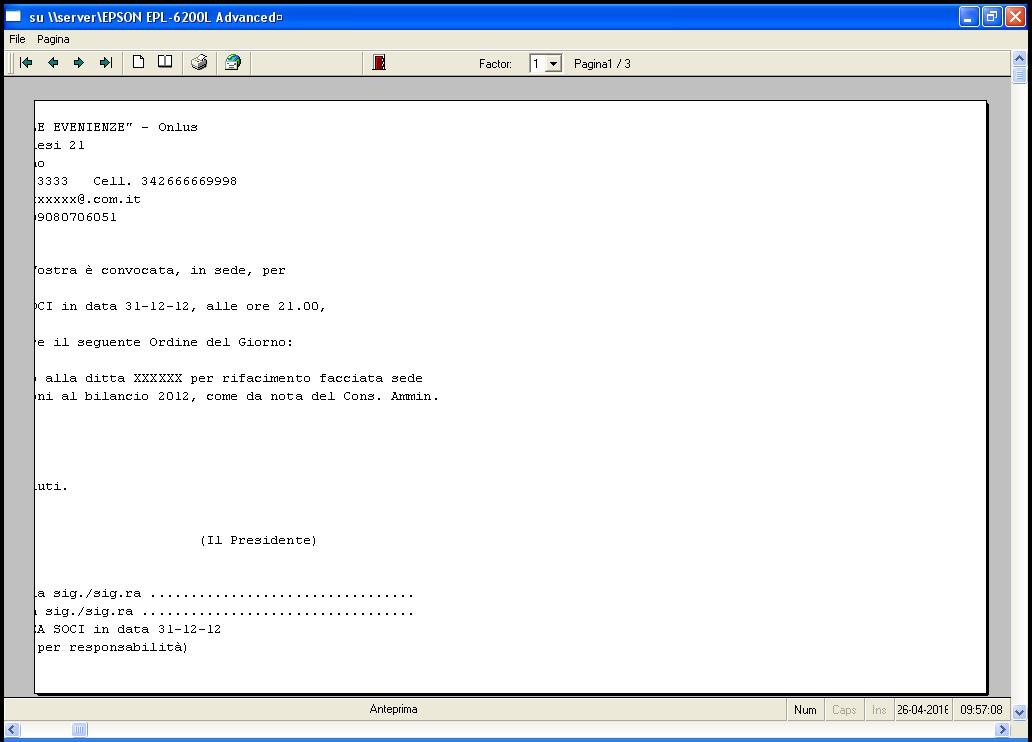The width and height of the screenshot is (1032, 742).
Task: Click the printer icon to print
Action: [x=199, y=63]
